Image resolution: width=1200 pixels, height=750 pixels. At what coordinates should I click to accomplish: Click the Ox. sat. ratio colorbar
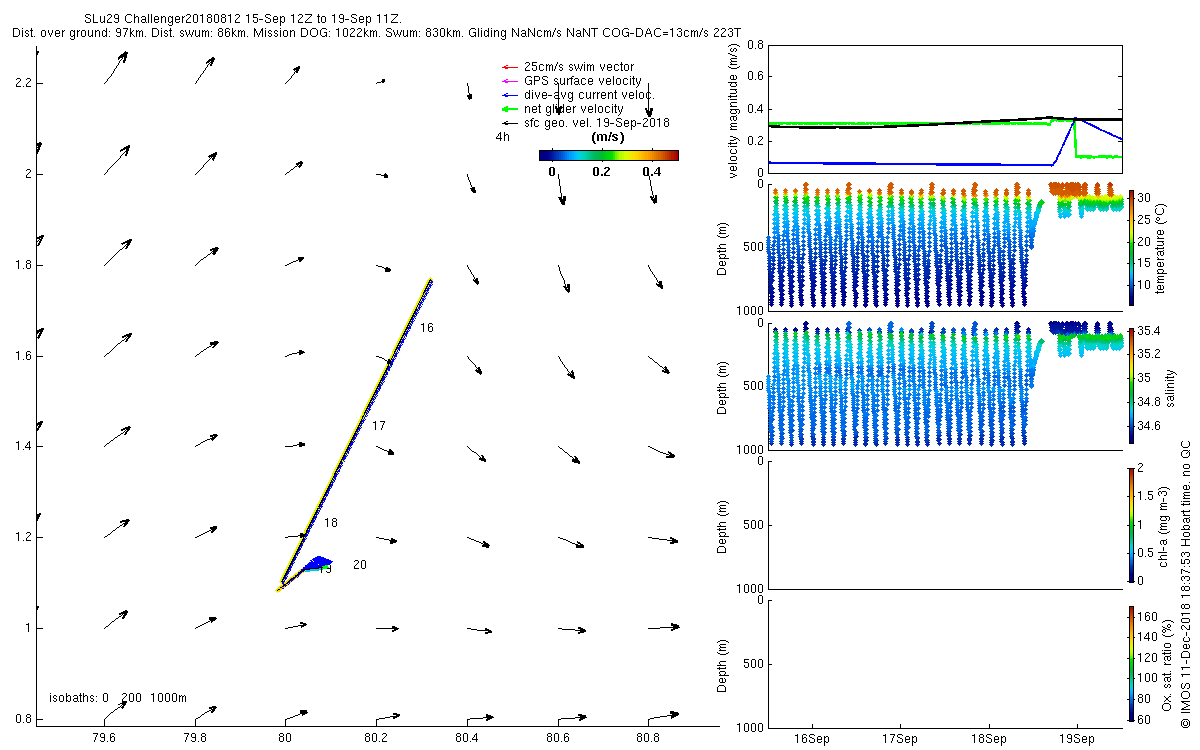tap(1131, 664)
